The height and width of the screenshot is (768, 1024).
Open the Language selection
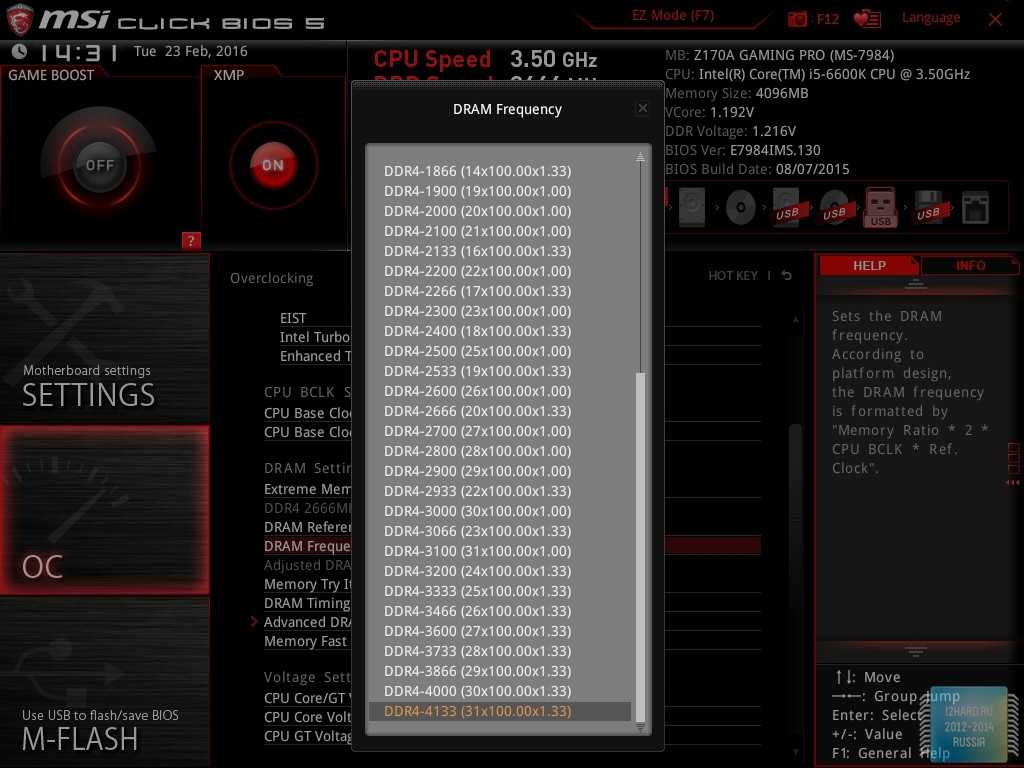pos(930,18)
